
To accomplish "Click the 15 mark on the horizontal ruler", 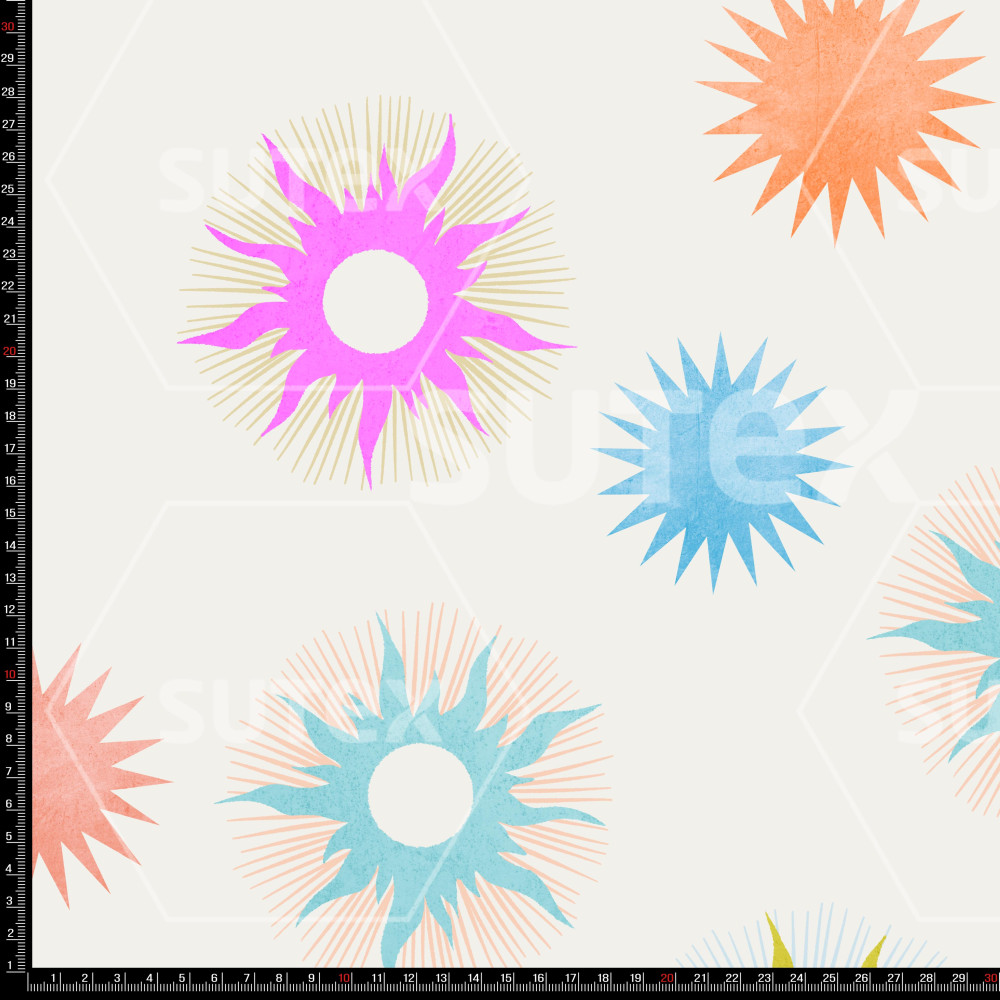I will pyautogui.click(x=506, y=978).
